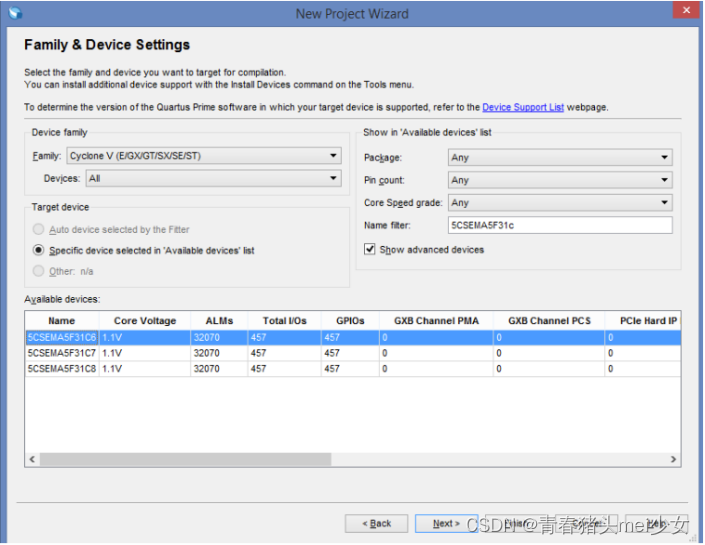Click the Back button
Viewport: 705px width, 545px height.
[377, 523]
